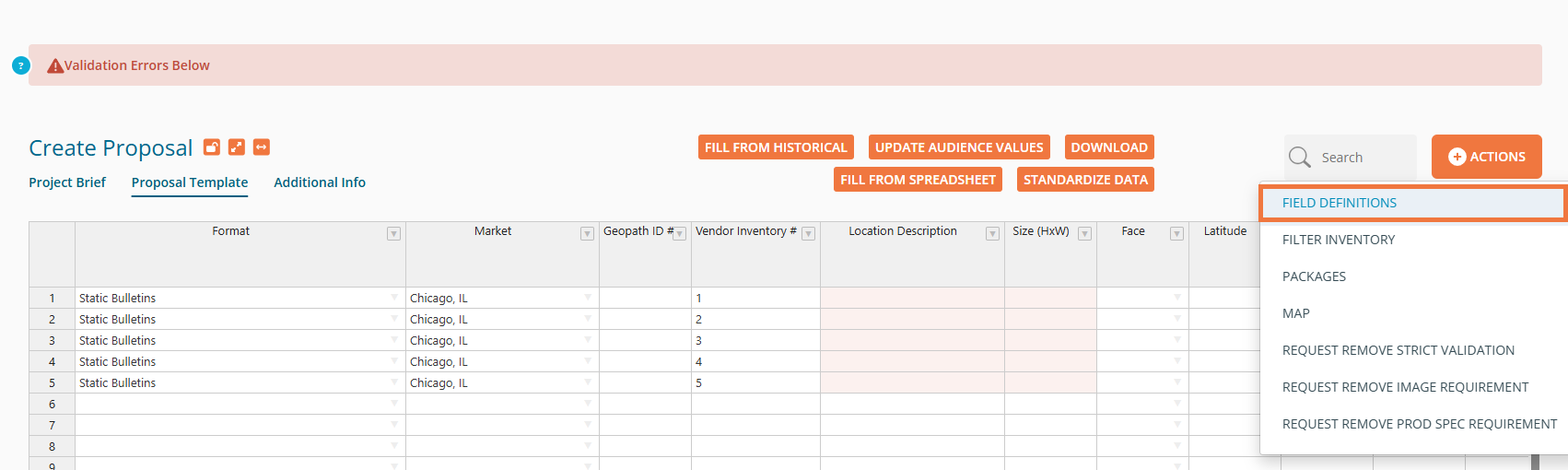Image resolution: width=1568 pixels, height=470 pixels.
Task: Open the Size (HxW) column filter
Action: coord(1084,234)
